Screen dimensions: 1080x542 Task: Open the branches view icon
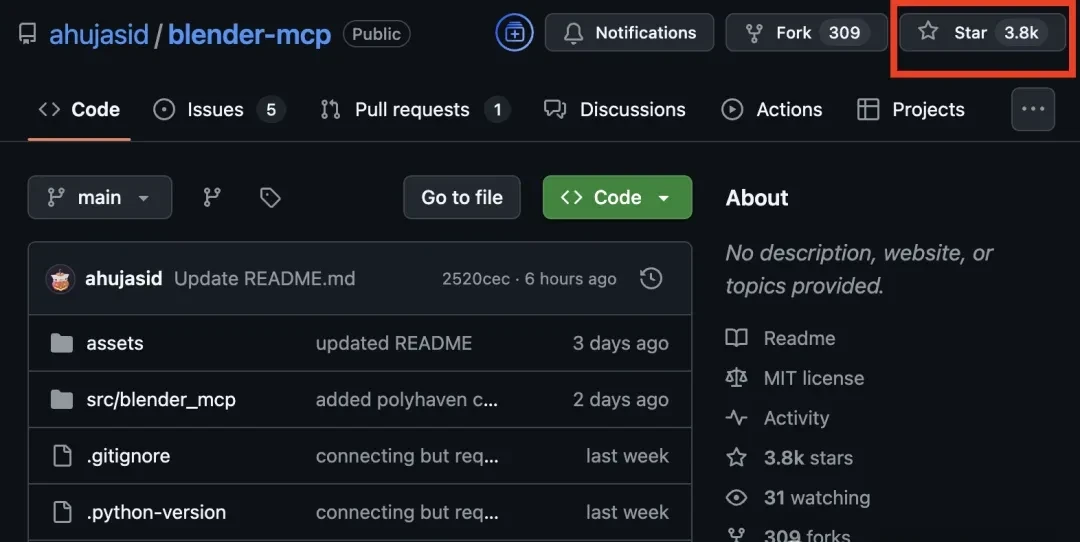(x=212, y=198)
